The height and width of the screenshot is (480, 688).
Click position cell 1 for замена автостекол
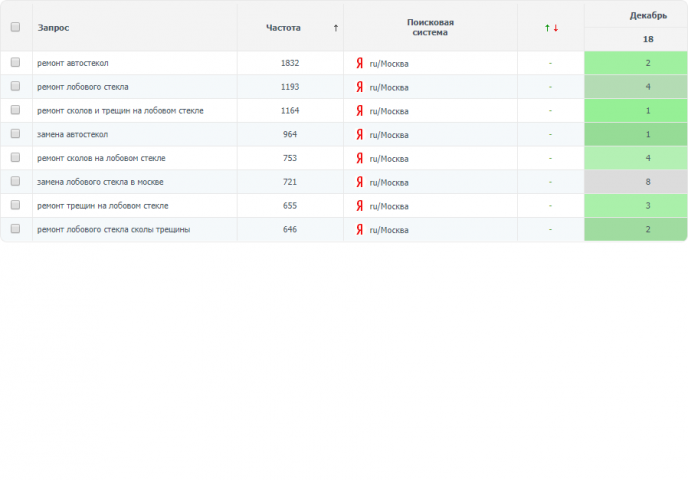tap(635, 134)
